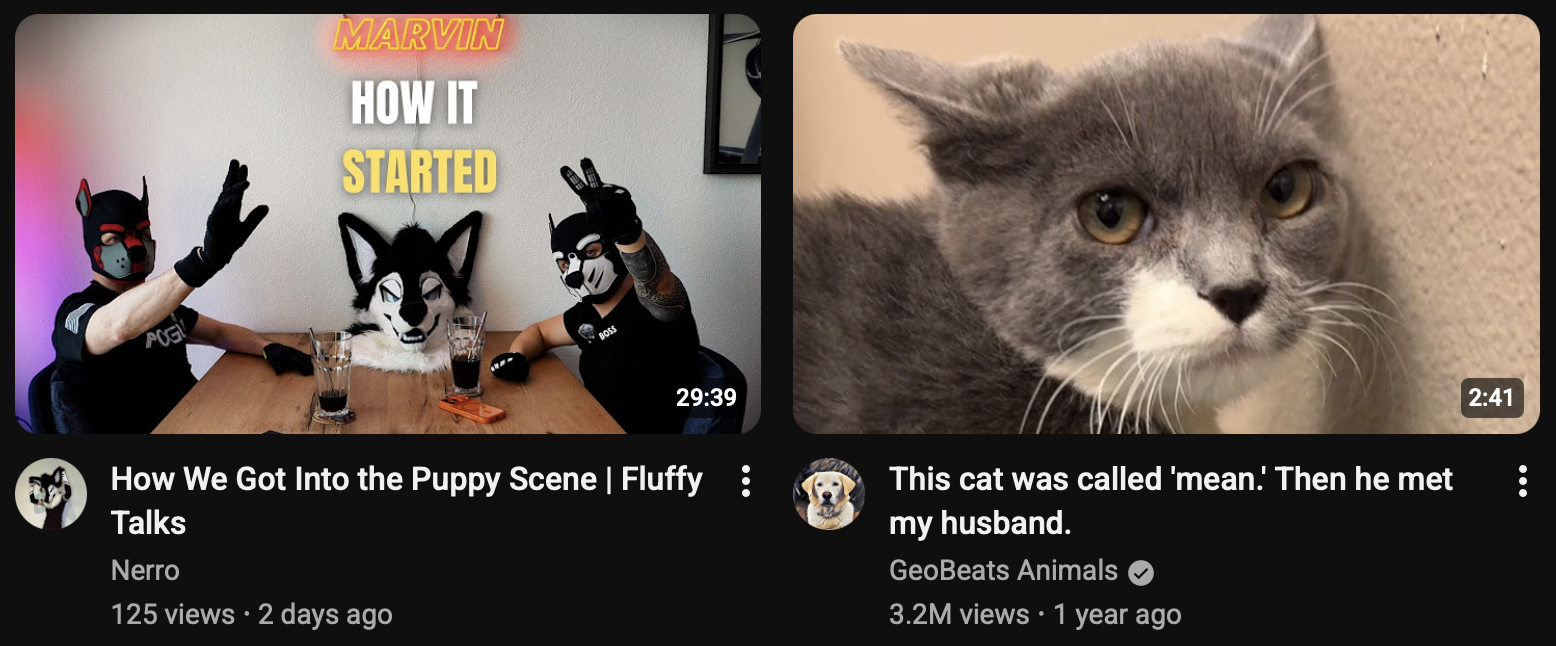The height and width of the screenshot is (646, 1556).
Task: Click the 29:39 duration badge
Action: [706, 398]
